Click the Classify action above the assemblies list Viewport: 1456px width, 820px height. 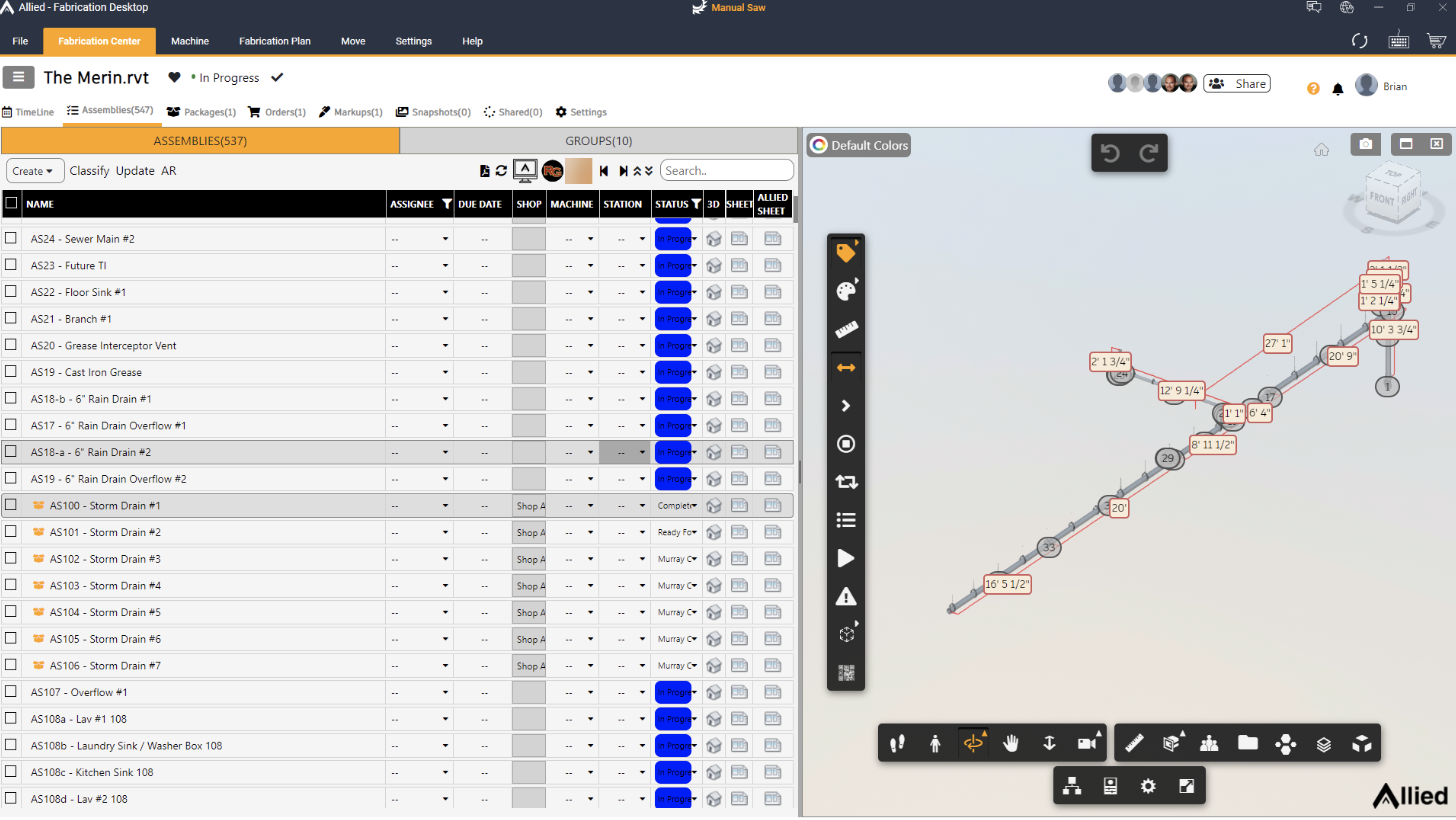tap(89, 170)
